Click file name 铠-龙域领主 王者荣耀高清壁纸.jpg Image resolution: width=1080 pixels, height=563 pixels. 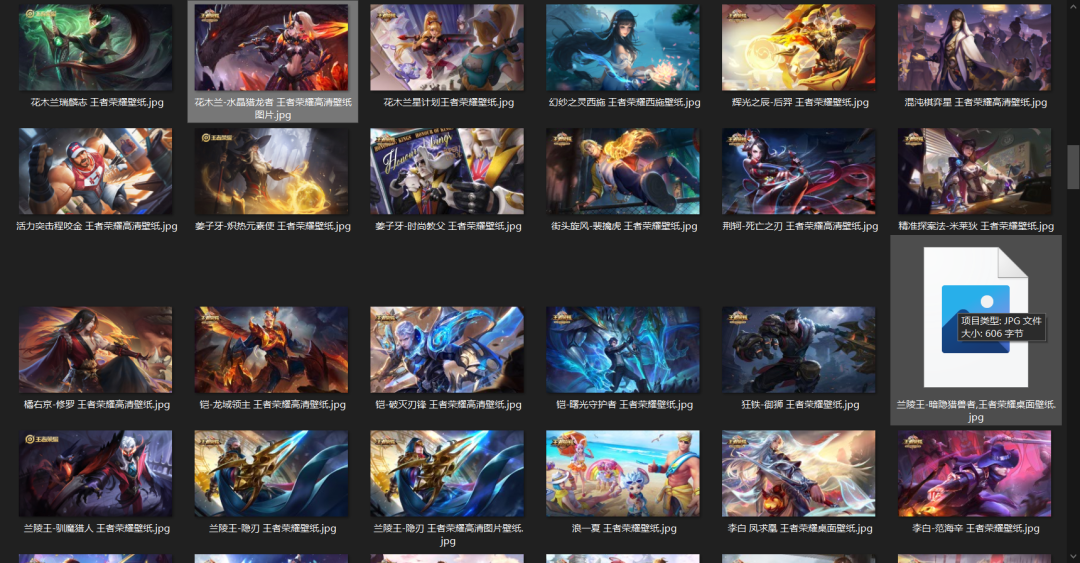click(x=272, y=405)
